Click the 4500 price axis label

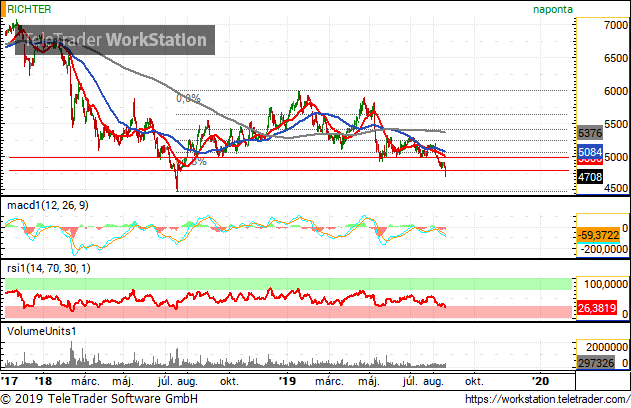tap(616, 188)
